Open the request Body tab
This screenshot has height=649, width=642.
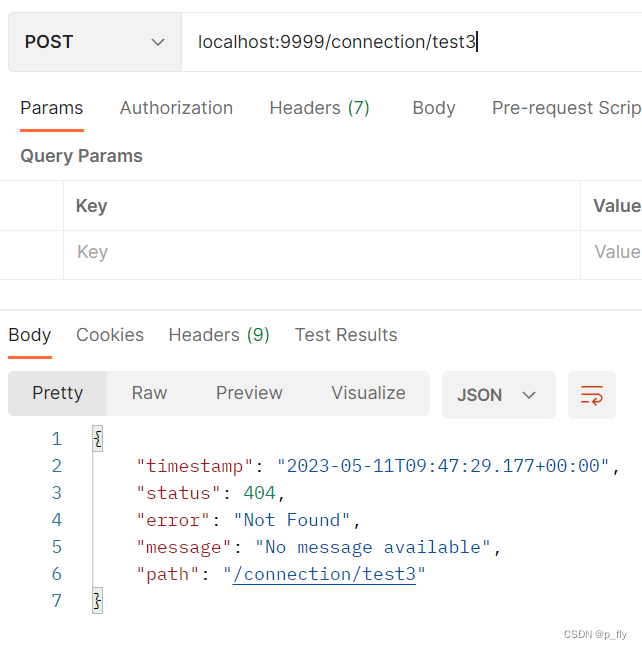[x=434, y=108]
